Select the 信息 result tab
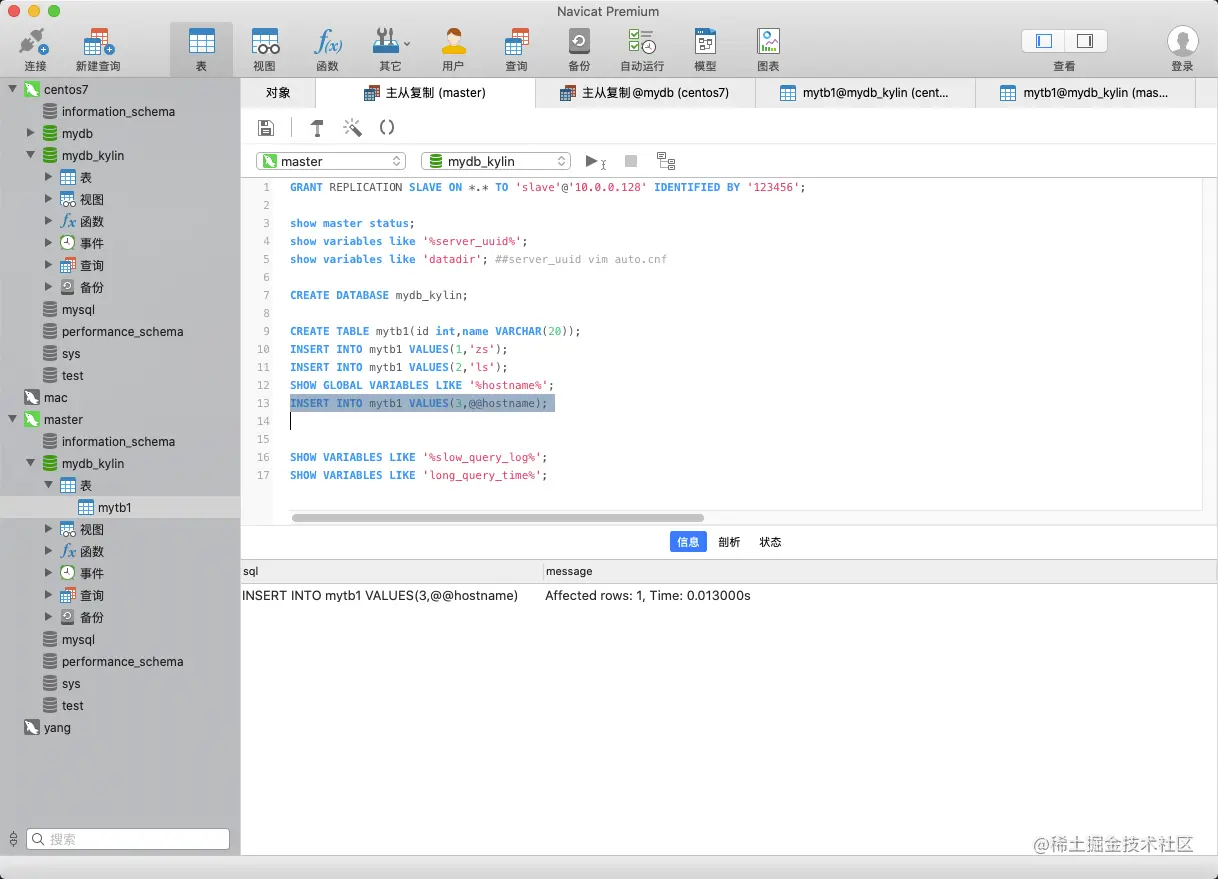 688,542
